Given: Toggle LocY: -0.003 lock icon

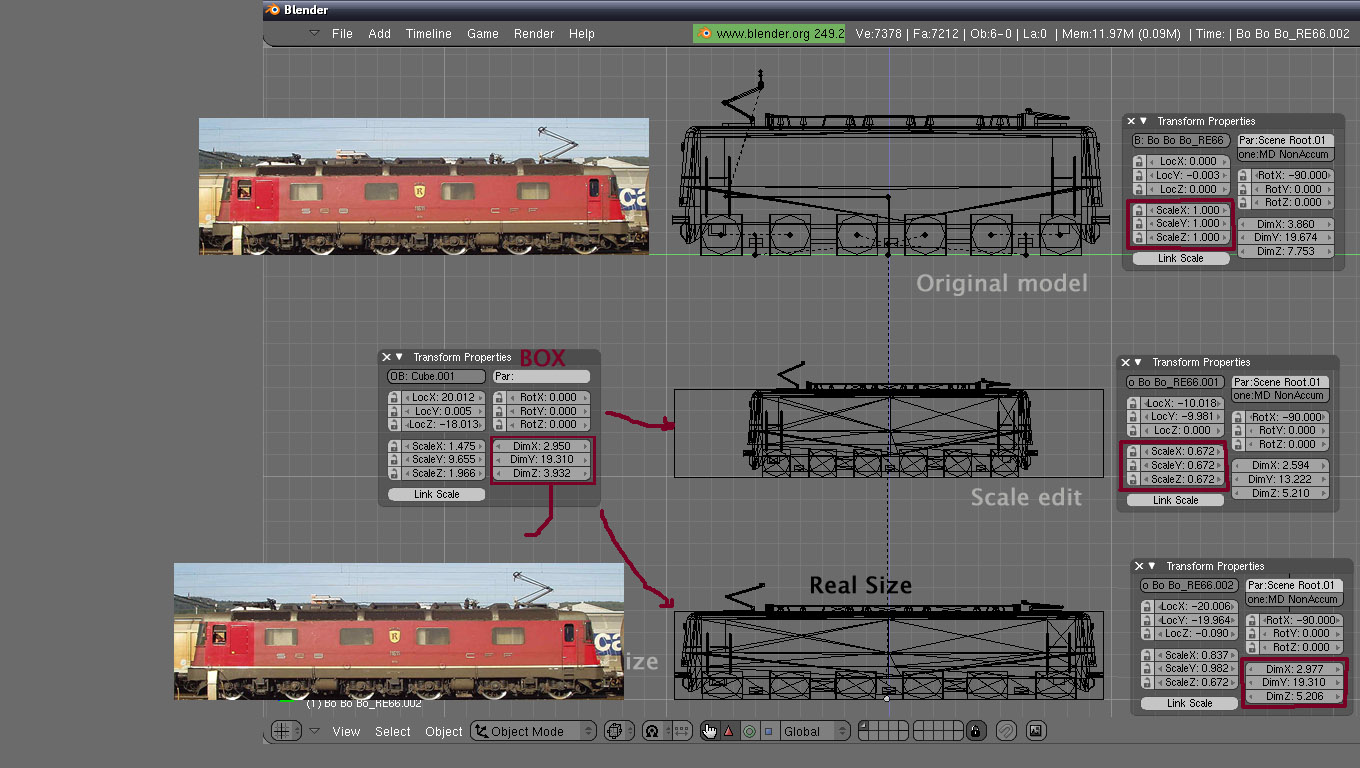Looking at the screenshot, I should [x=1138, y=175].
